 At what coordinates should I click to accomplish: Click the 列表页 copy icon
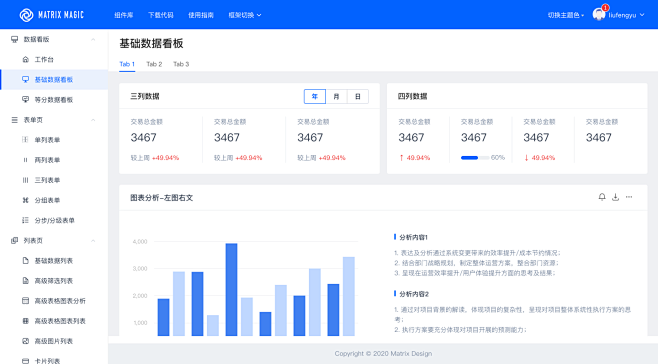15,241
